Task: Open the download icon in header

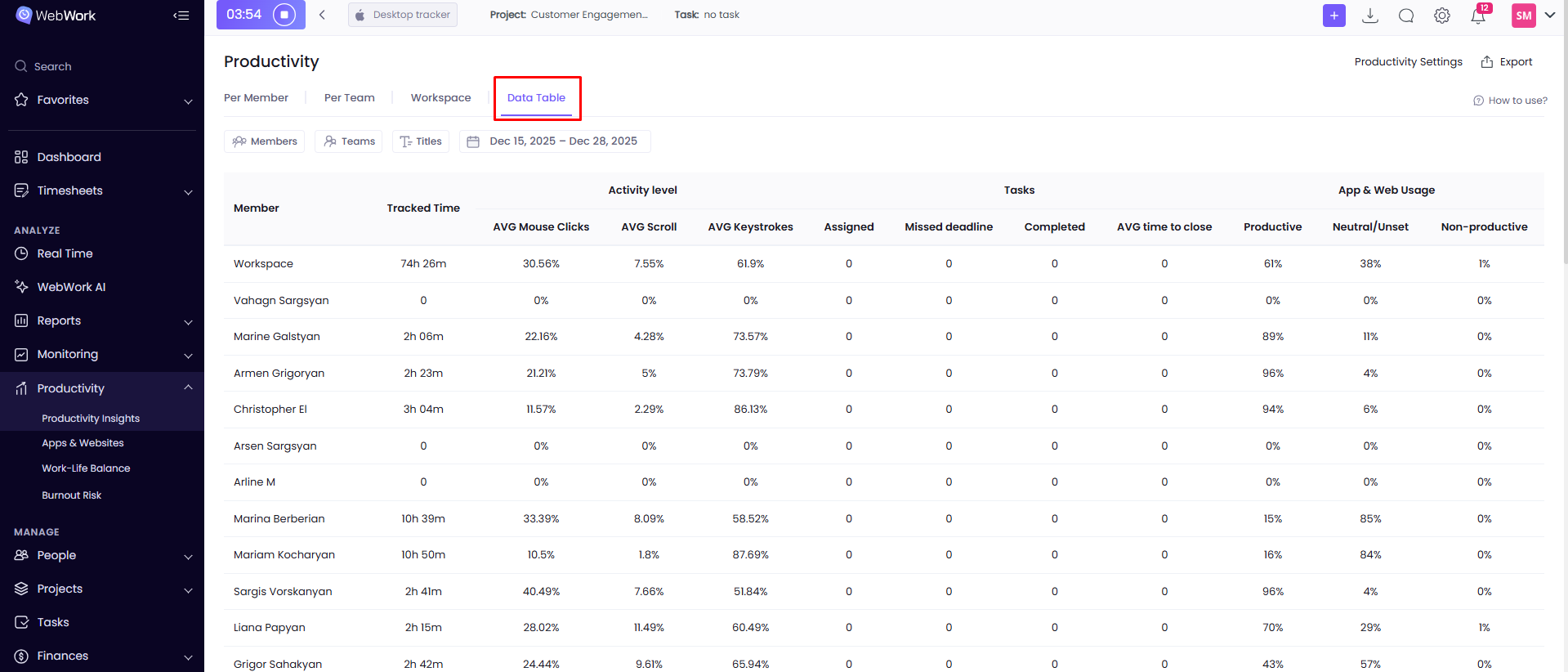Action: click(x=1370, y=16)
